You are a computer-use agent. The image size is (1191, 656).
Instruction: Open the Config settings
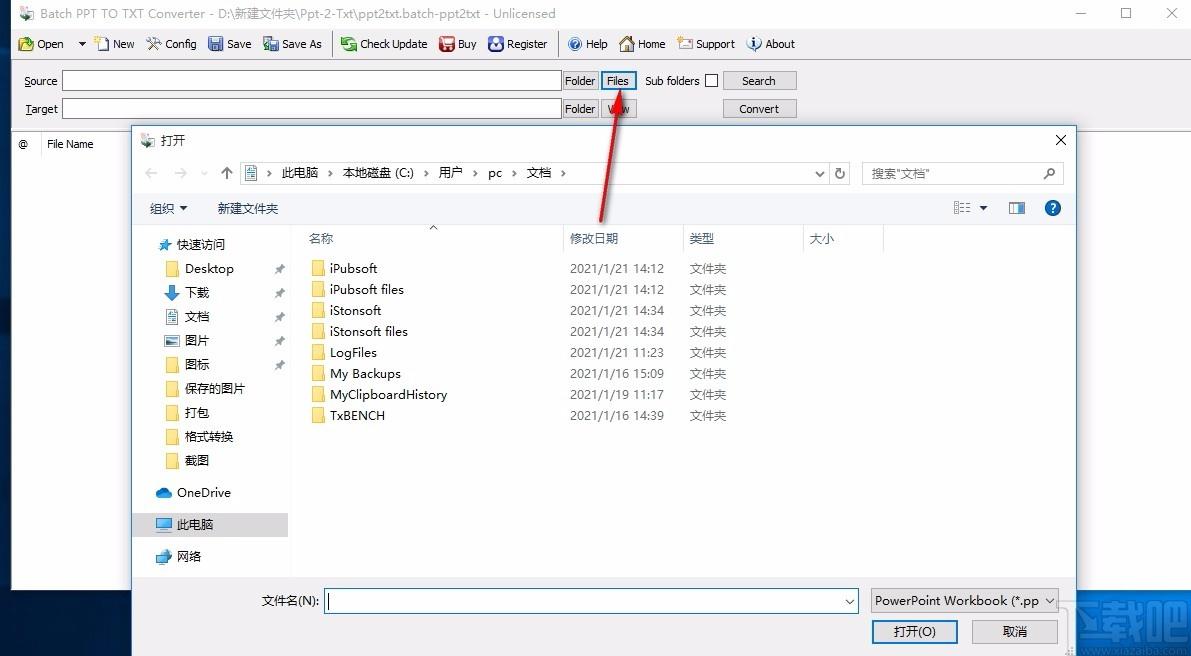(172, 44)
